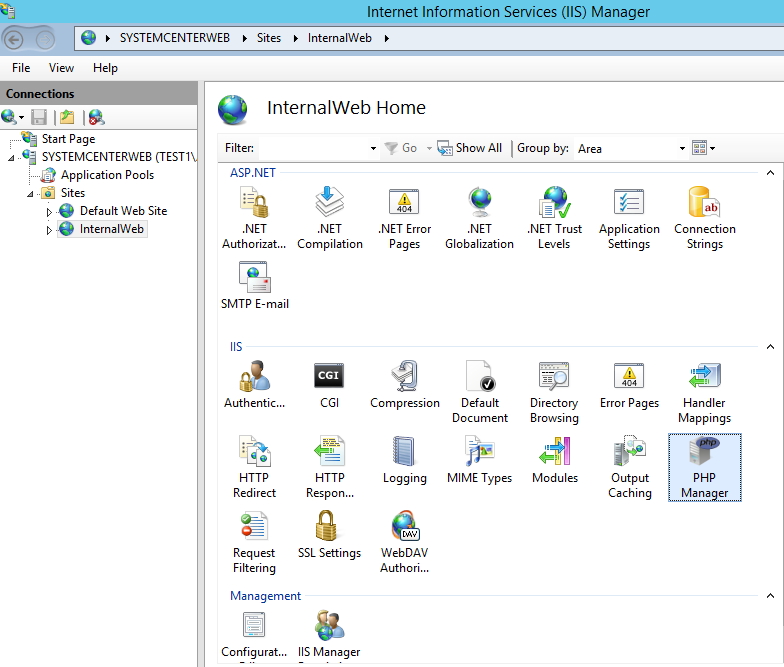784x667 pixels.
Task: Open the View menu
Action: pyautogui.click(x=61, y=68)
